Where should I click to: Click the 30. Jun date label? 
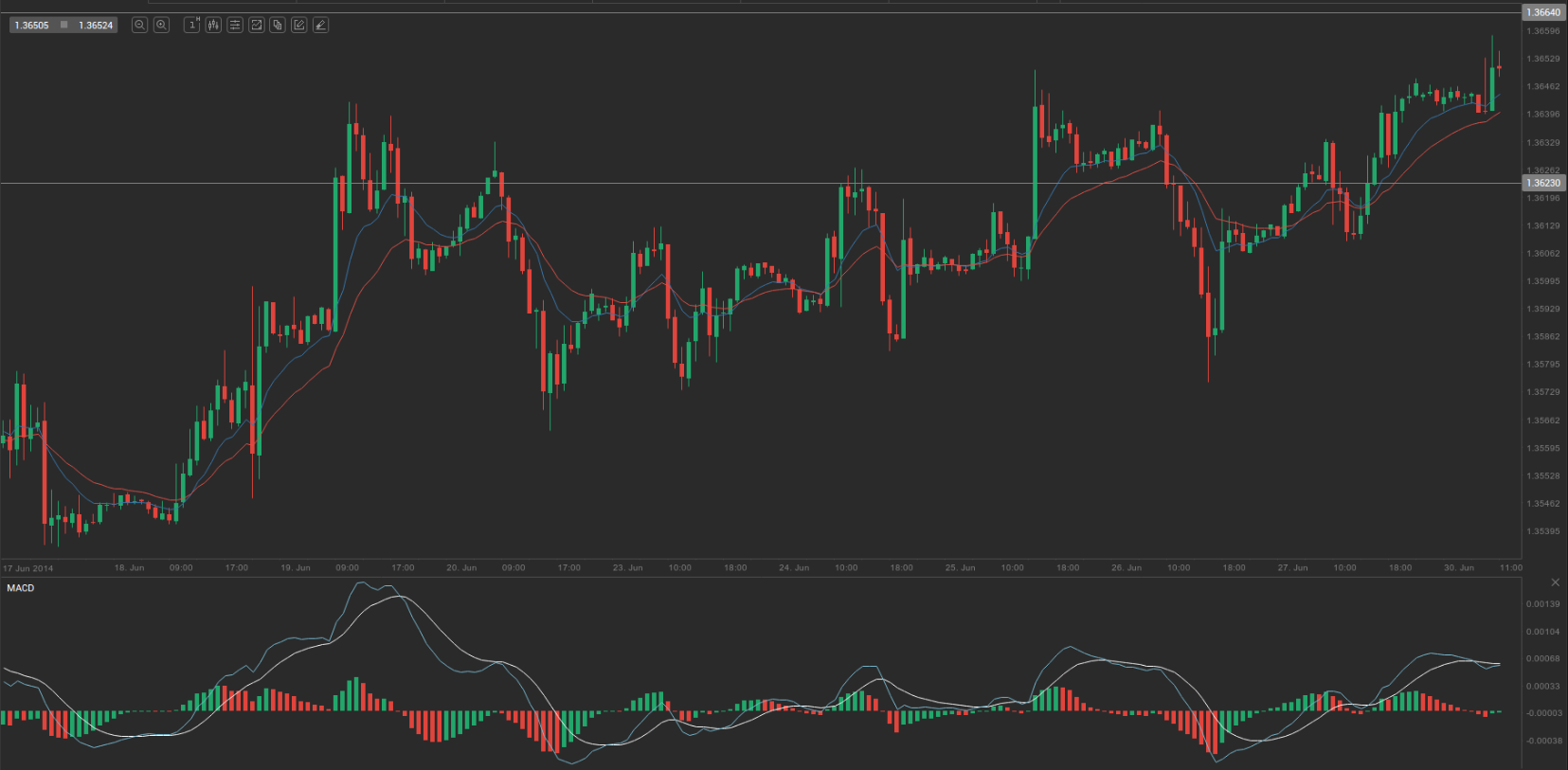[x=1459, y=568]
